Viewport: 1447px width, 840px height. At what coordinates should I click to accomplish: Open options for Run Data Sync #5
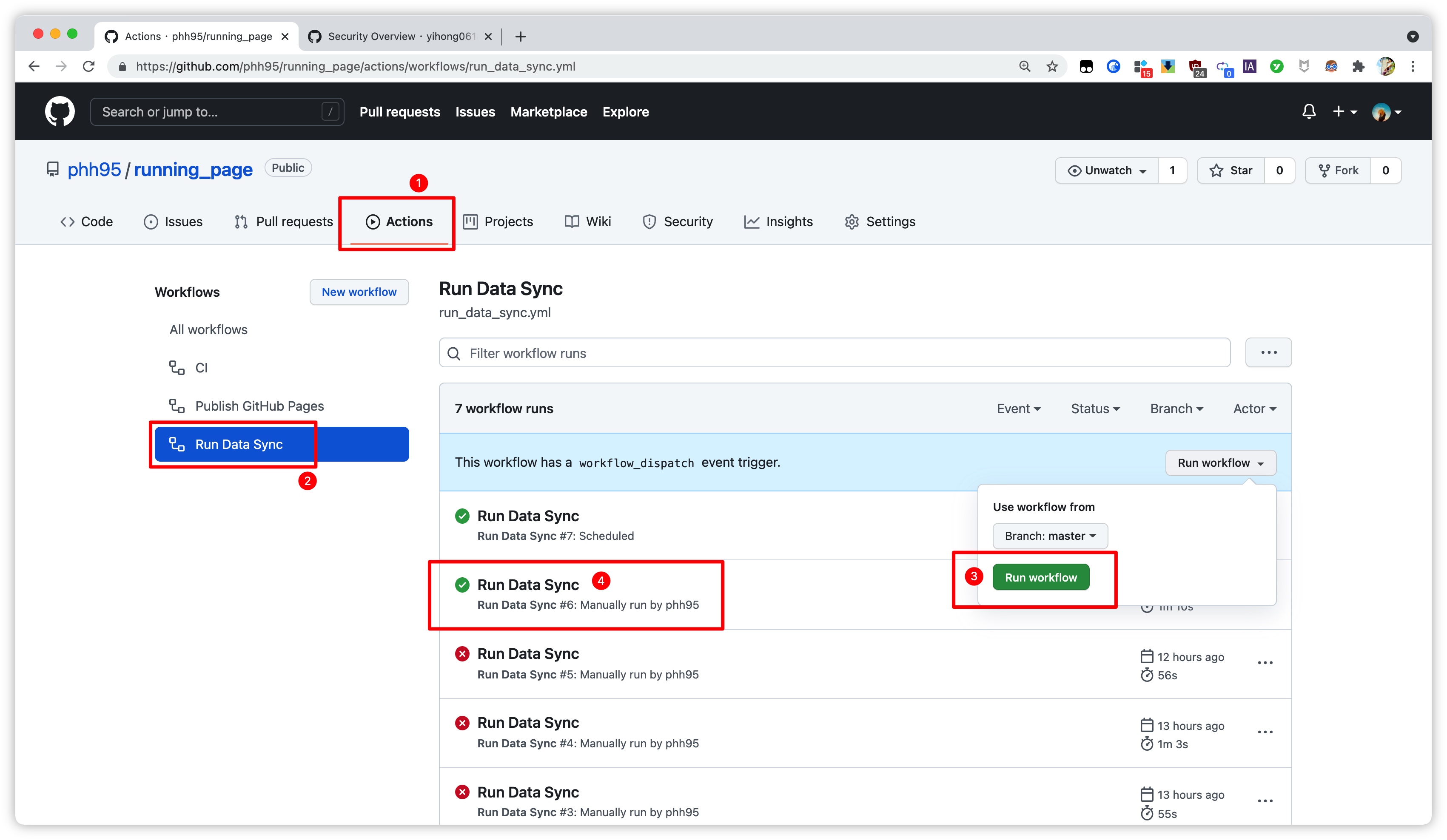tap(1265, 663)
